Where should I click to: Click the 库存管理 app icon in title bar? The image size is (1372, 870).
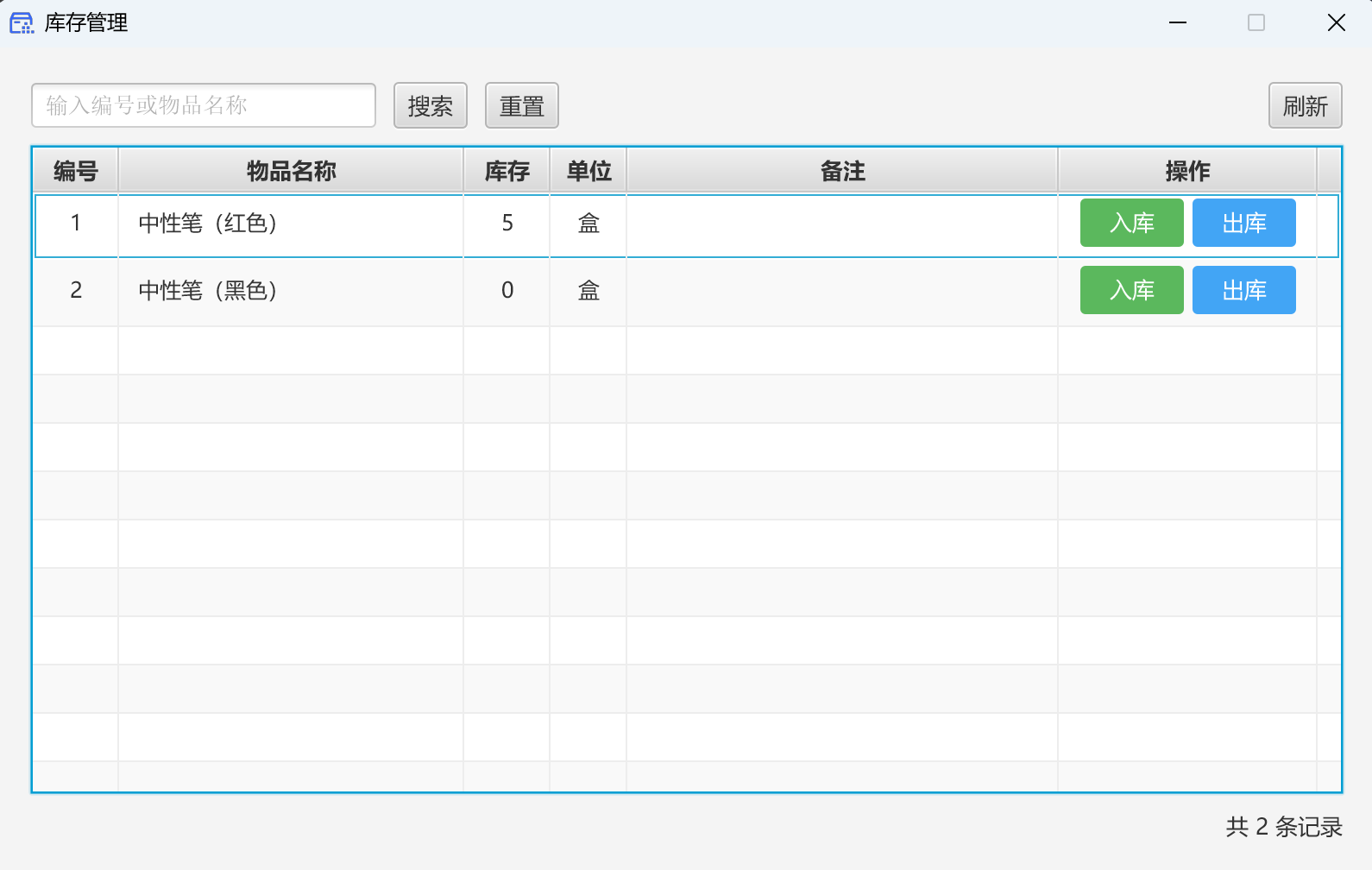(22, 23)
